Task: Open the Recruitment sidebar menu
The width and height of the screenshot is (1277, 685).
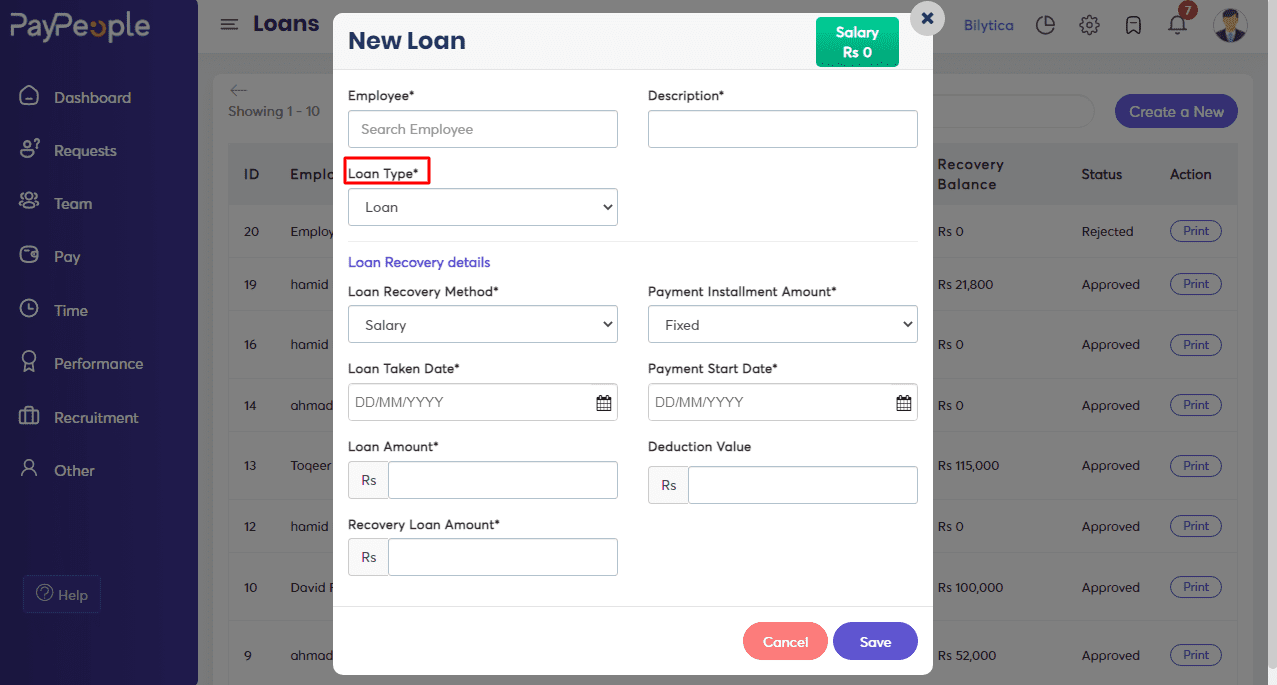Action: point(96,417)
